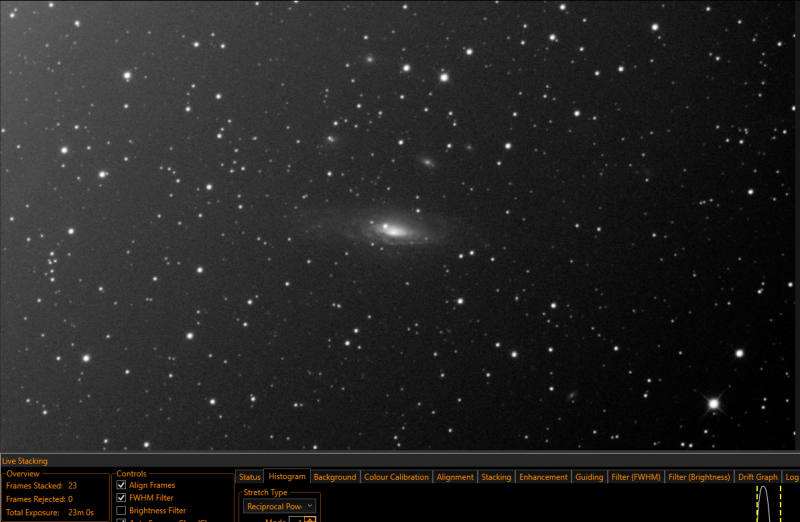Open the Status tab

249,477
